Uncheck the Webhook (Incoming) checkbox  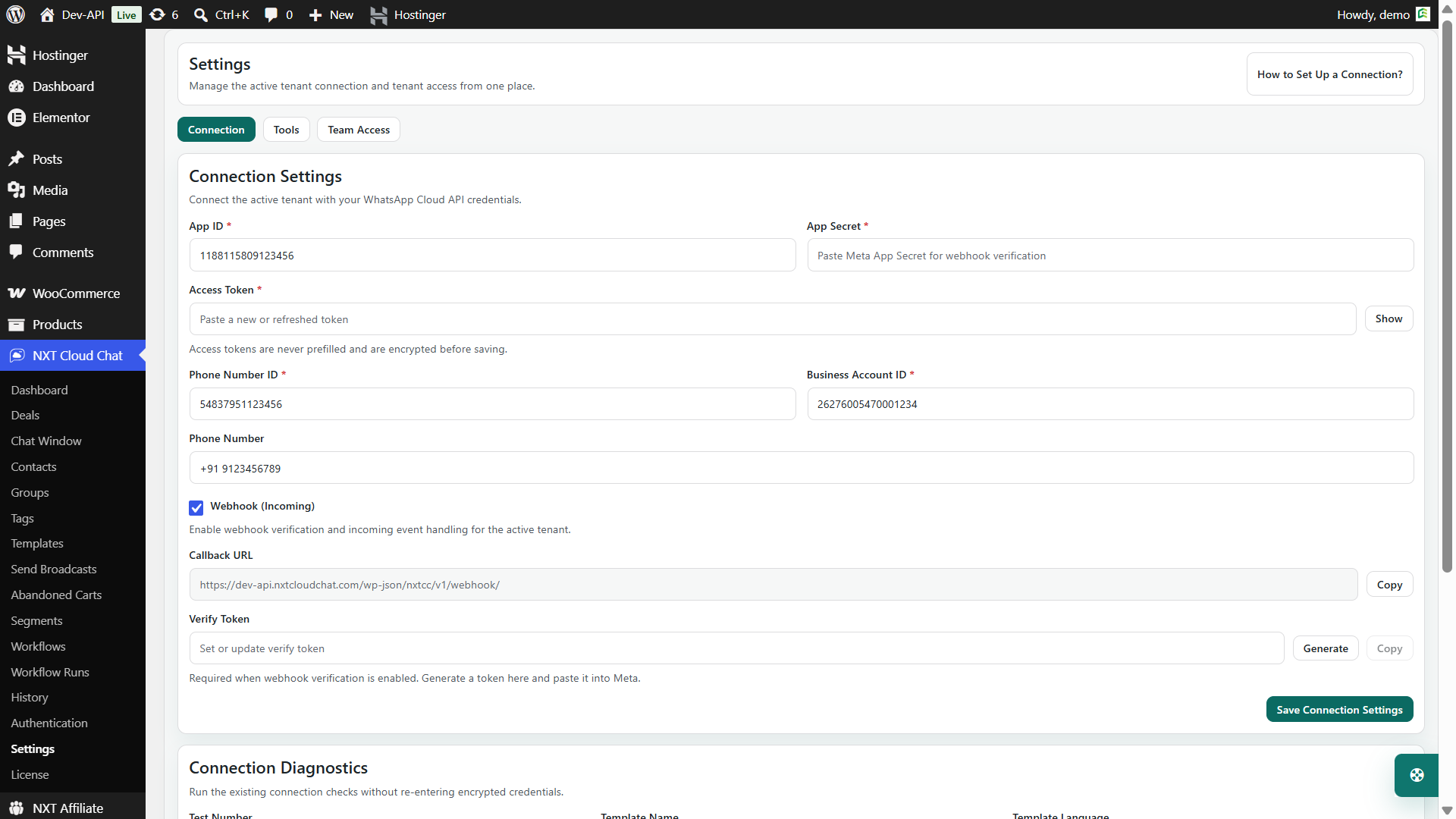click(196, 507)
